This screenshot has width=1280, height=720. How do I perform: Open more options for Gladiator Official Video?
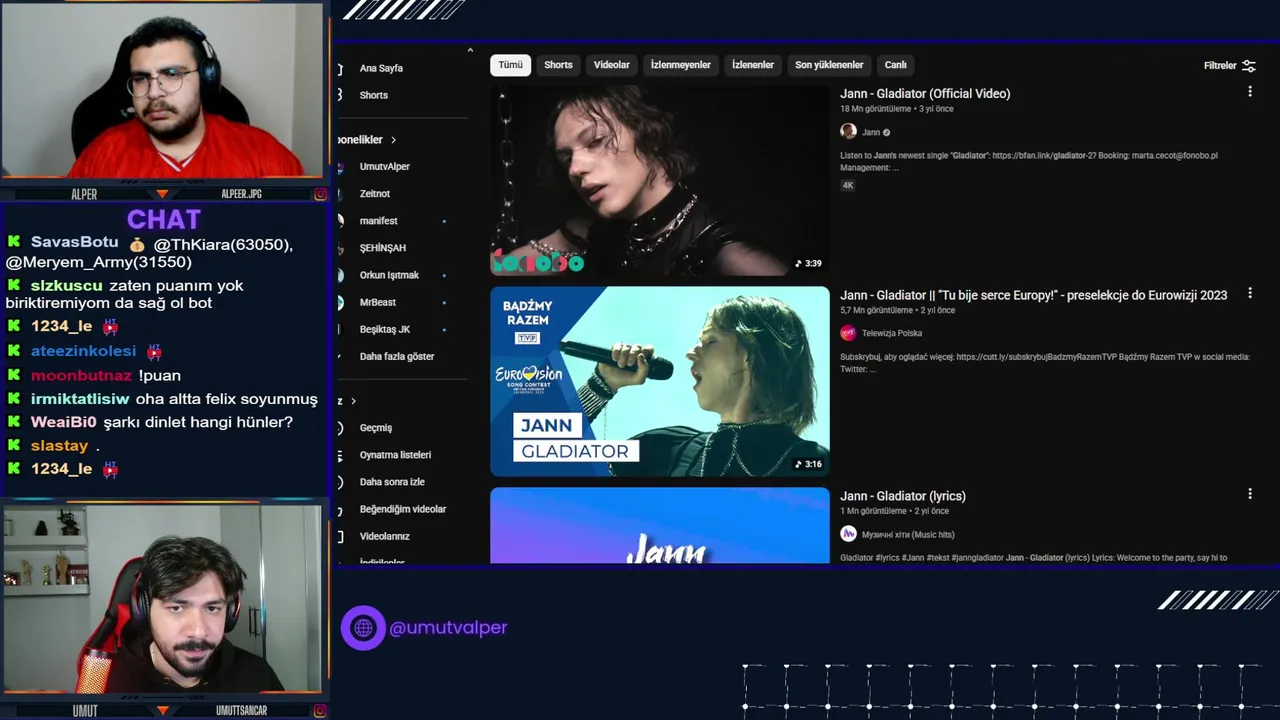coord(1249,92)
